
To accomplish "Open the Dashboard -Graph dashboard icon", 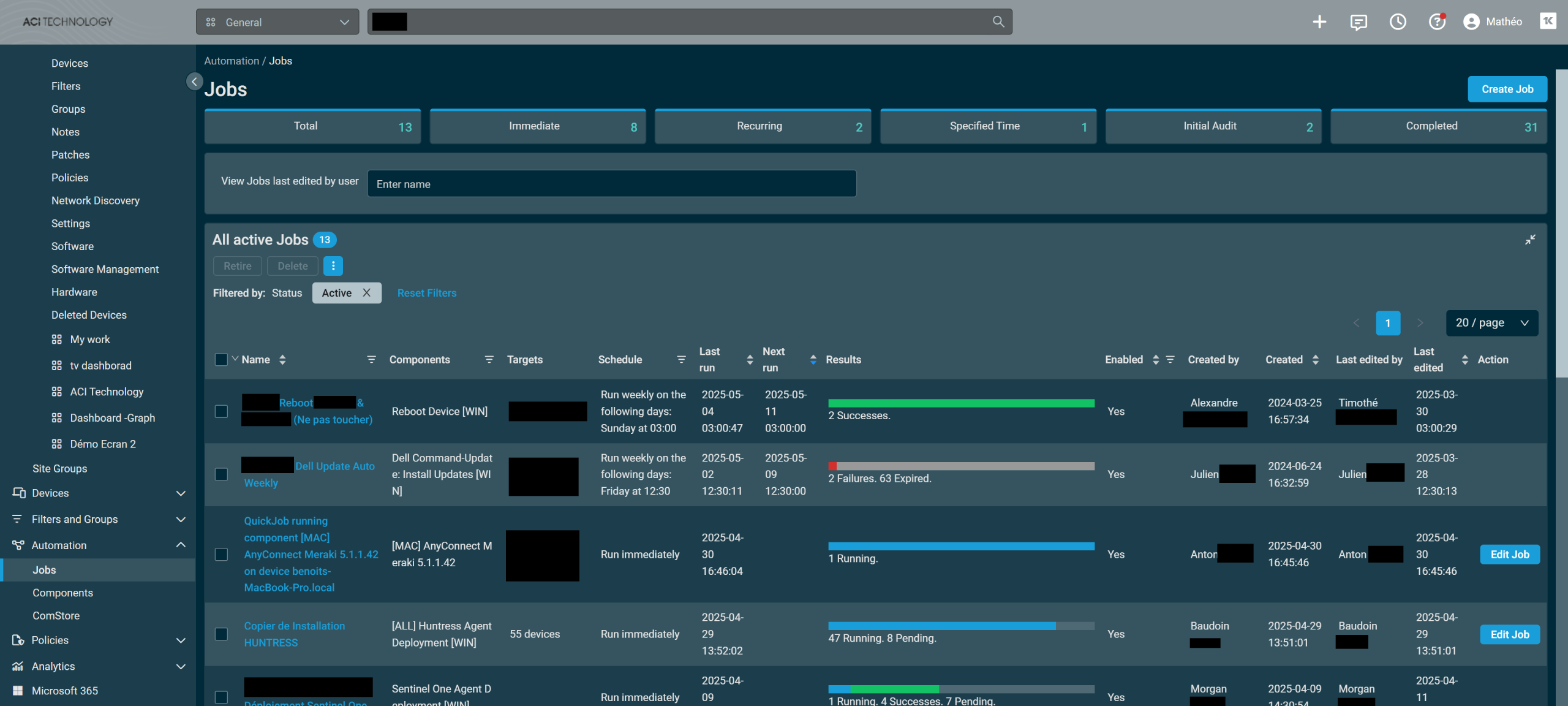I will coord(57,418).
